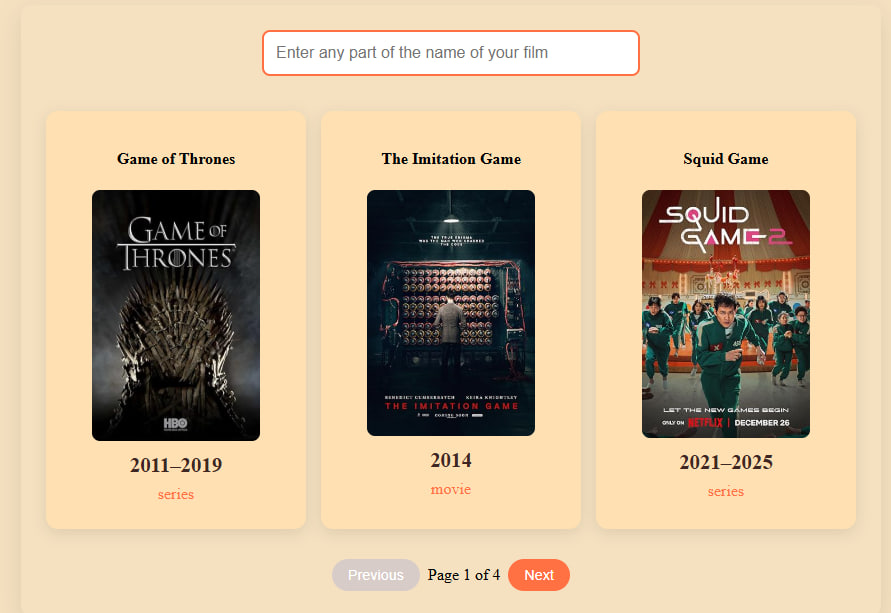Go to the Next page
Image resolution: width=891 pixels, height=613 pixels.
[x=539, y=575]
